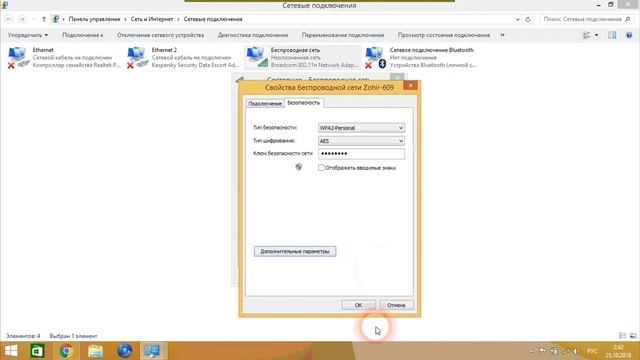Show more toolbar commands chevron
Viewport: 640px width, 360px height.
coord(502,35)
